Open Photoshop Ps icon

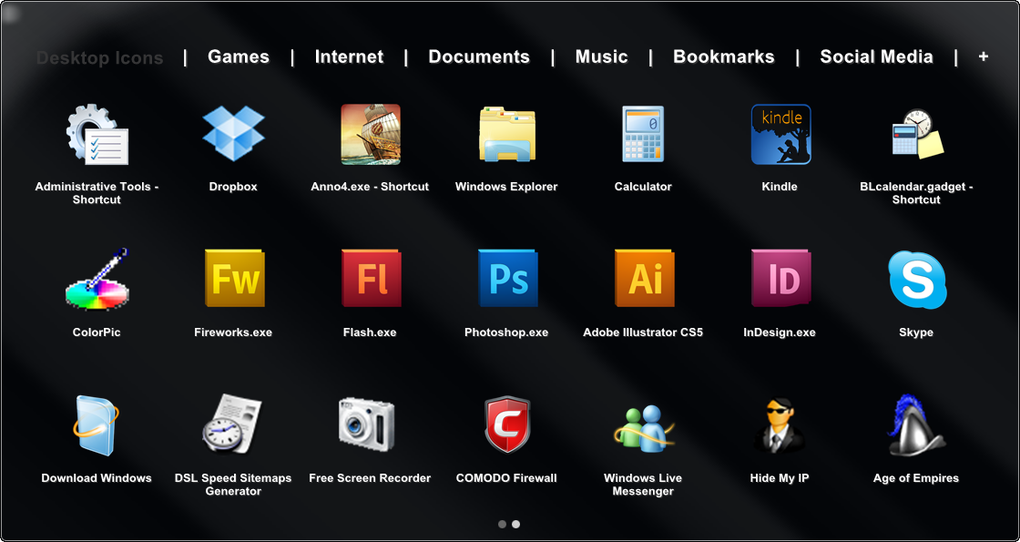(507, 278)
